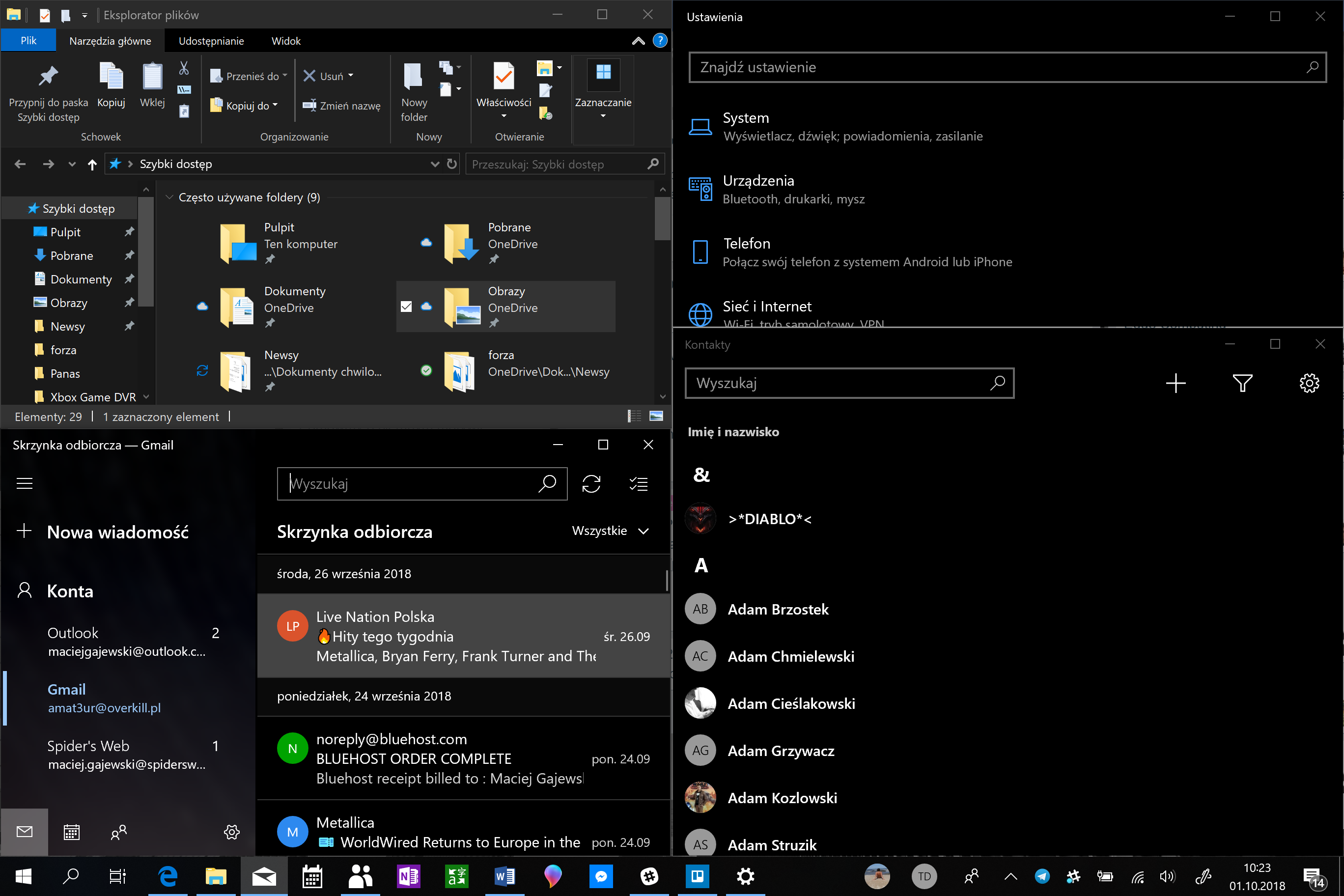
Task: Open Mail settings gear icon
Action: [x=231, y=832]
